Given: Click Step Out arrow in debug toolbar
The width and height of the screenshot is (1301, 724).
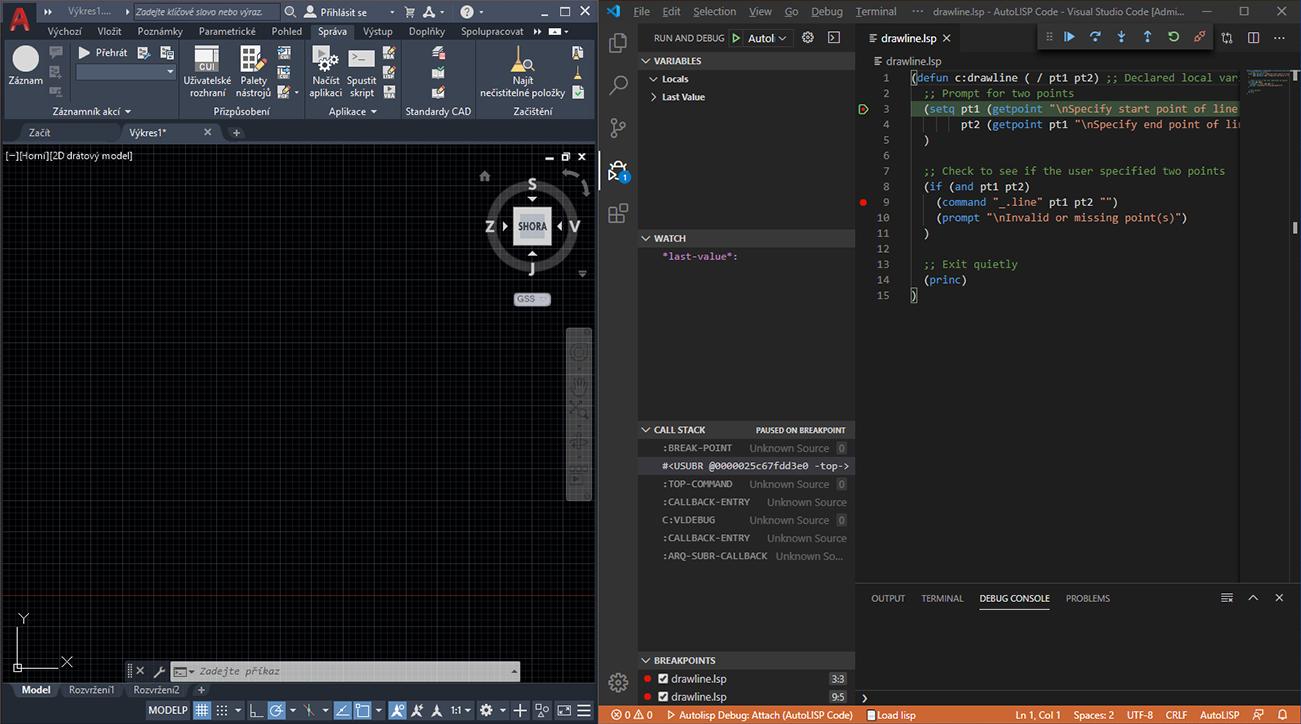Looking at the screenshot, I should (1147, 37).
